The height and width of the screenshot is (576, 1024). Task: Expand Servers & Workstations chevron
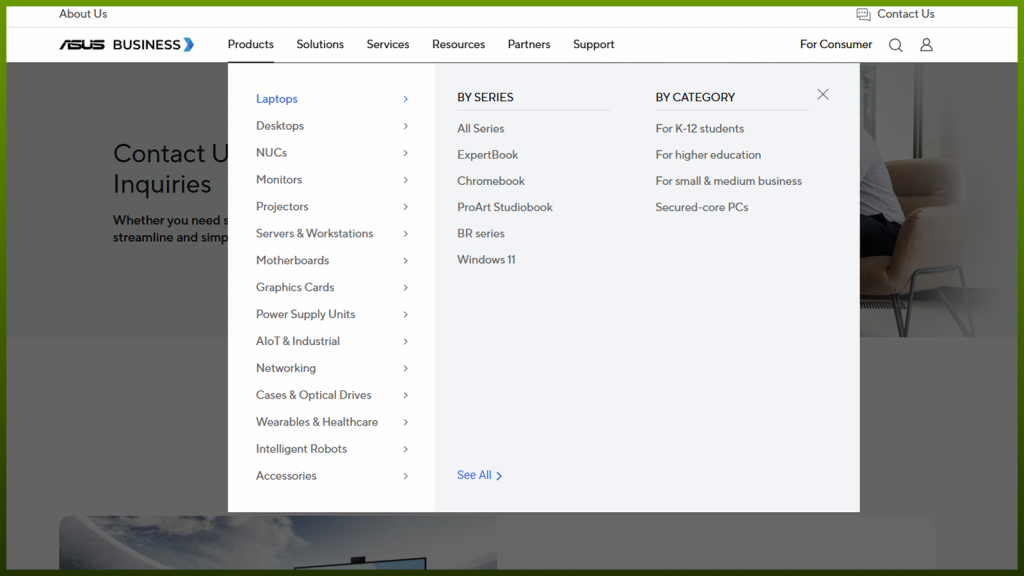pyautogui.click(x=406, y=234)
